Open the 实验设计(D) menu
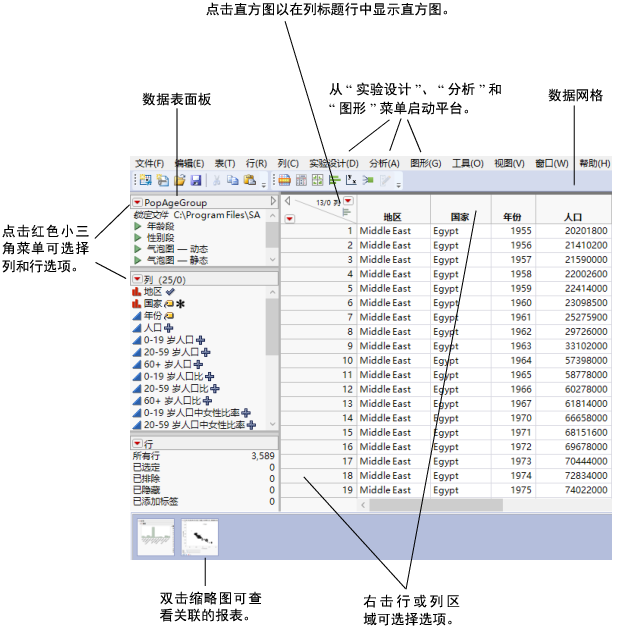 (334, 163)
